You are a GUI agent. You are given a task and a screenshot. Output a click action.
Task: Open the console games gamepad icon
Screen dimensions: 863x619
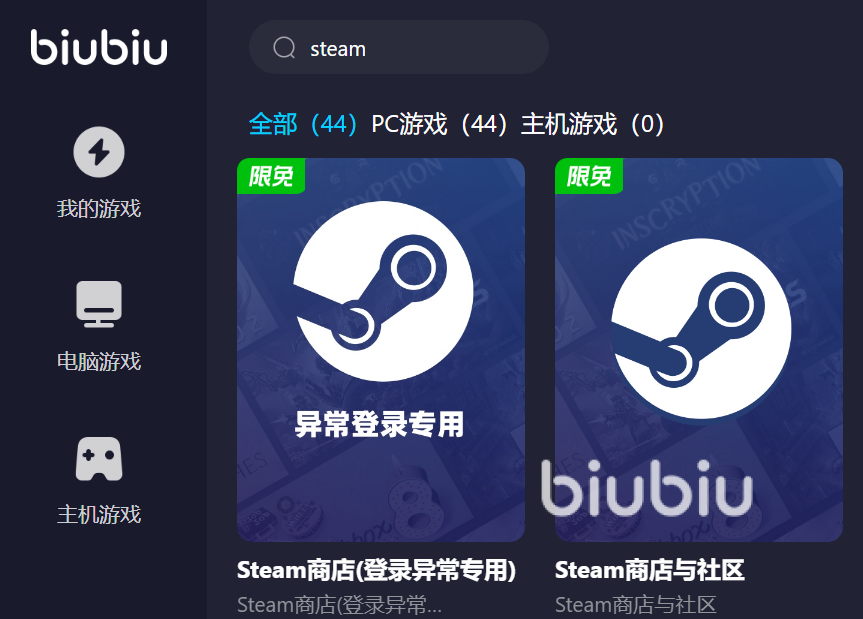point(99,459)
